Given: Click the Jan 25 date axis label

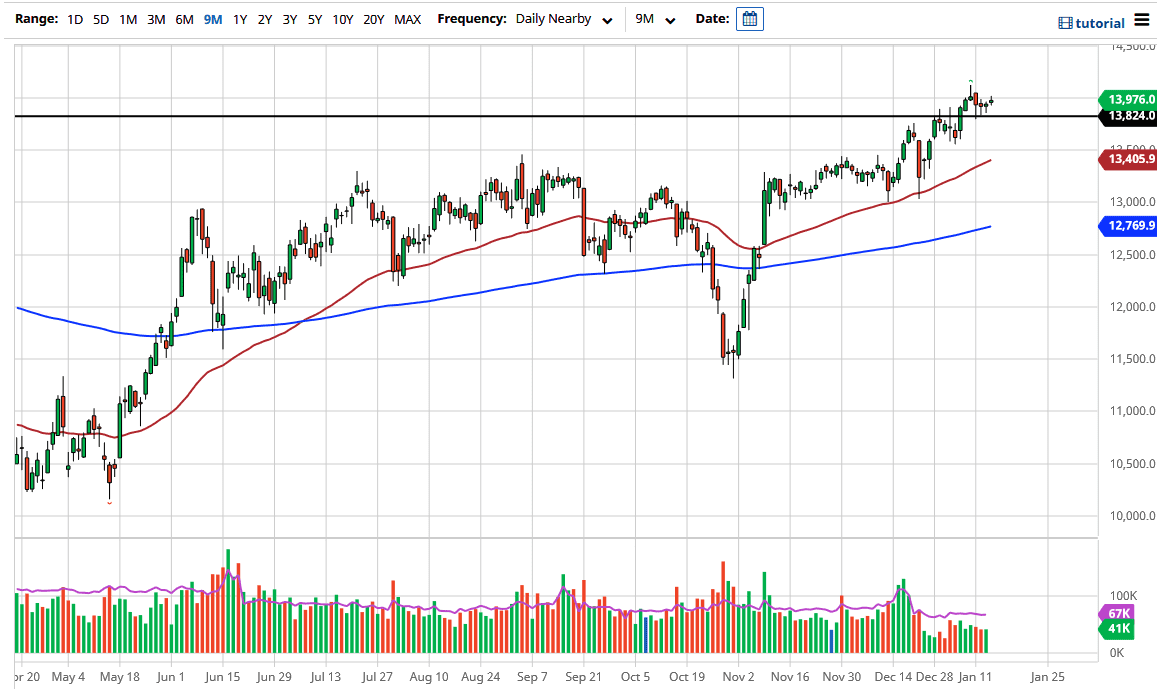Looking at the screenshot, I should click(x=1048, y=677).
